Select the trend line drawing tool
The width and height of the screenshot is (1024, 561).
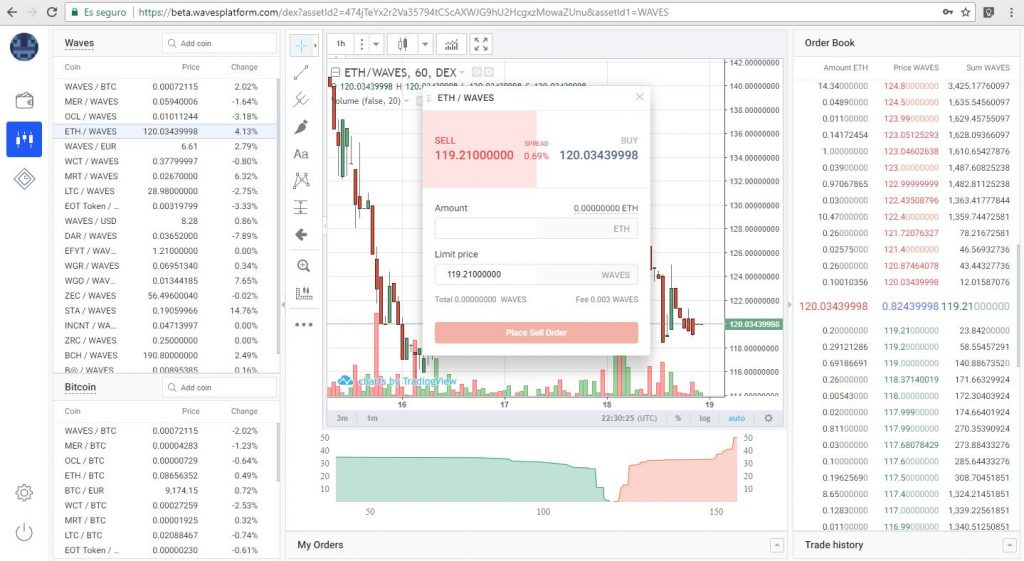pyautogui.click(x=301, y=72)
